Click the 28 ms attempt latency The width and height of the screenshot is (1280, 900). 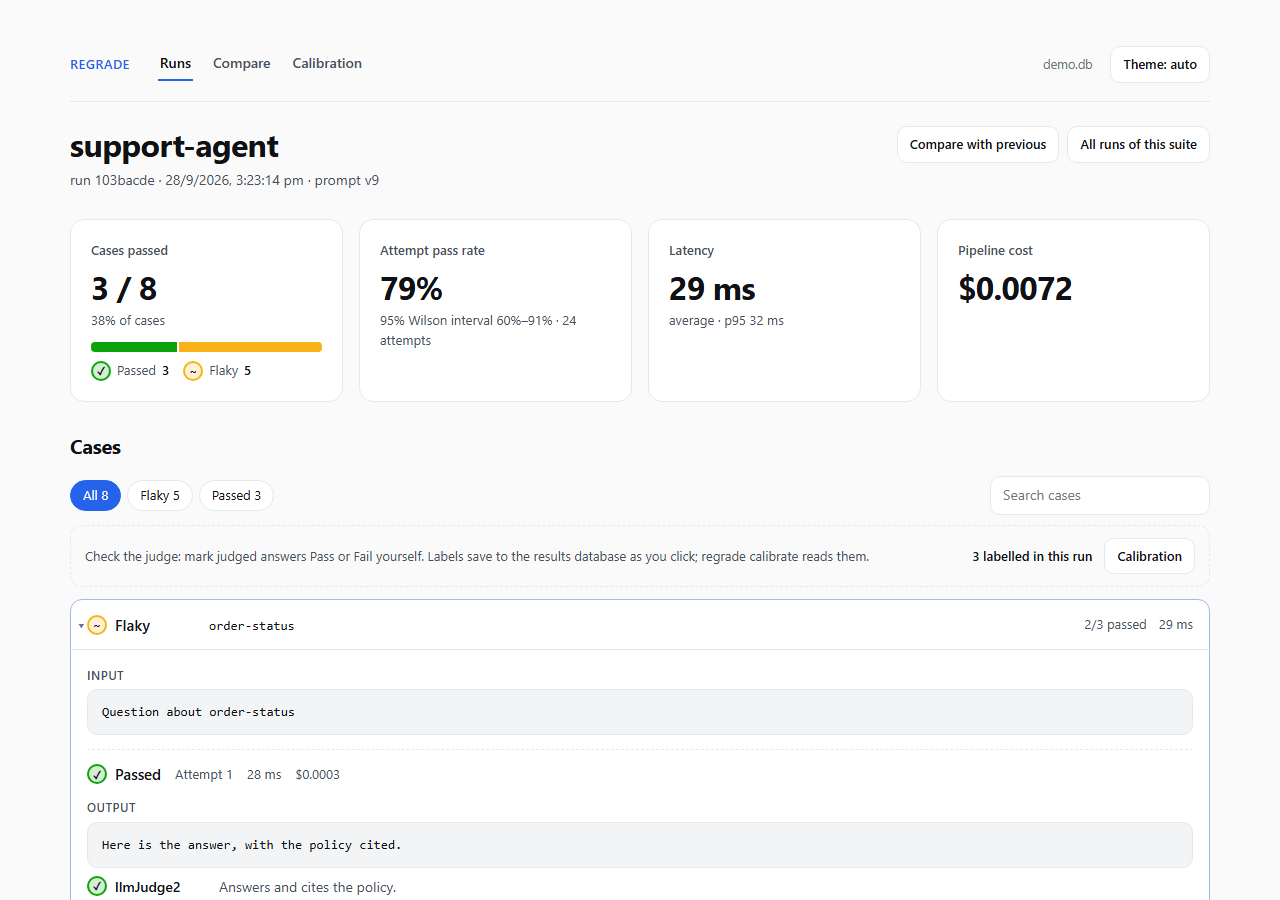[x=264, y=774]
